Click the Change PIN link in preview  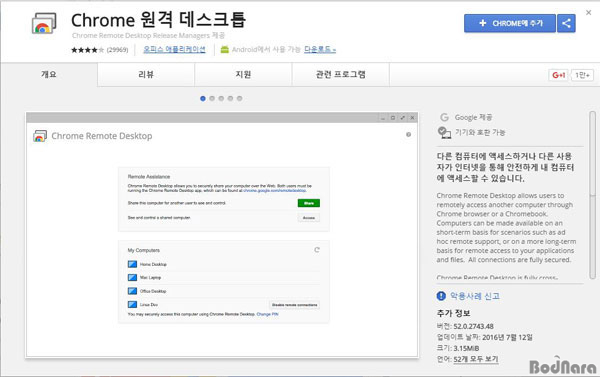click(x=267, y=314)
